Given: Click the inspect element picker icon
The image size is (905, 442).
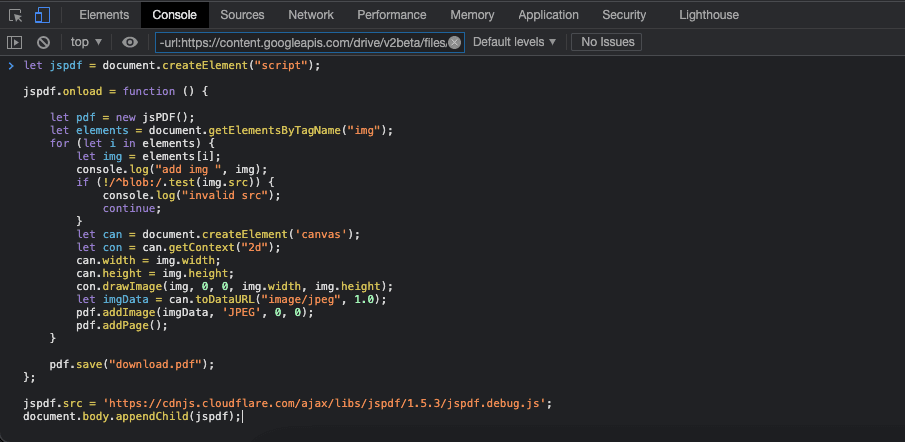Looking at the screenshot, I should (15, 15).
